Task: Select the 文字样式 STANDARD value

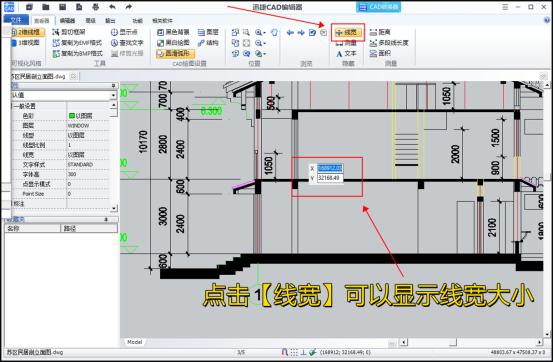Action: 88,165
